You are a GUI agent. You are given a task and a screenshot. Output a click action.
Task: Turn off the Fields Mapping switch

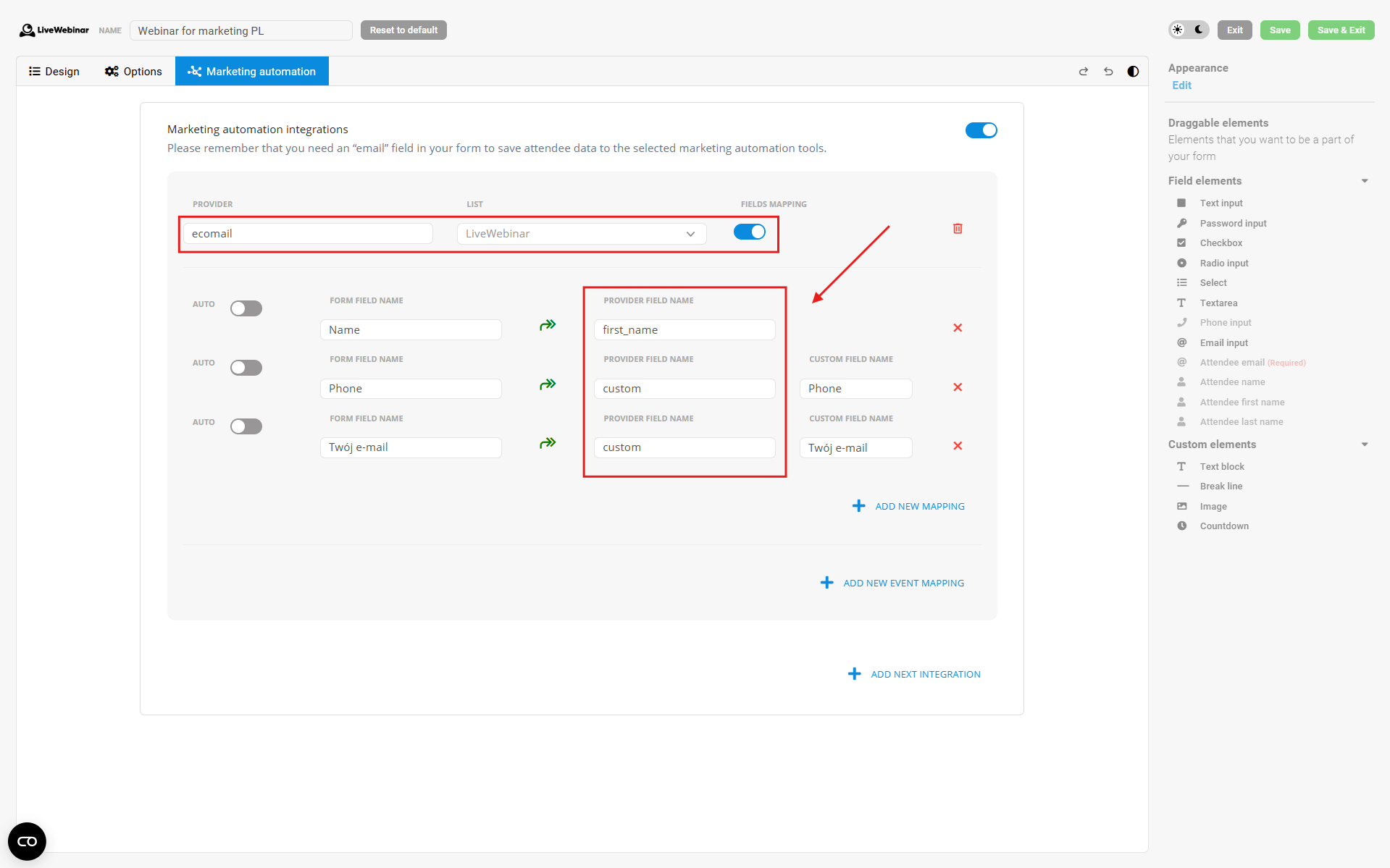749,232
